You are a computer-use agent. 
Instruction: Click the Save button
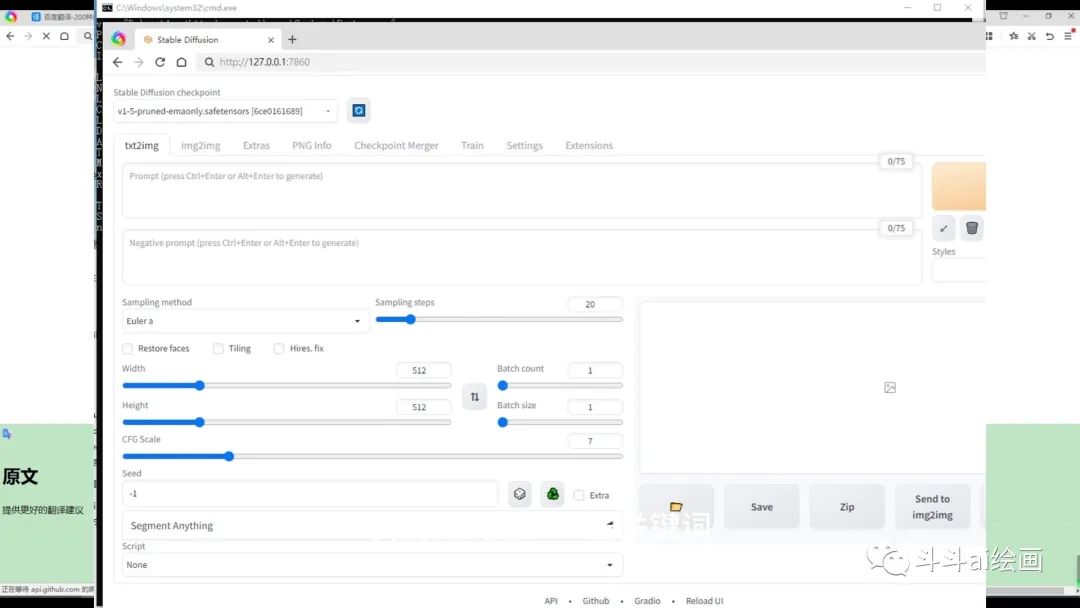click(762, 507)
